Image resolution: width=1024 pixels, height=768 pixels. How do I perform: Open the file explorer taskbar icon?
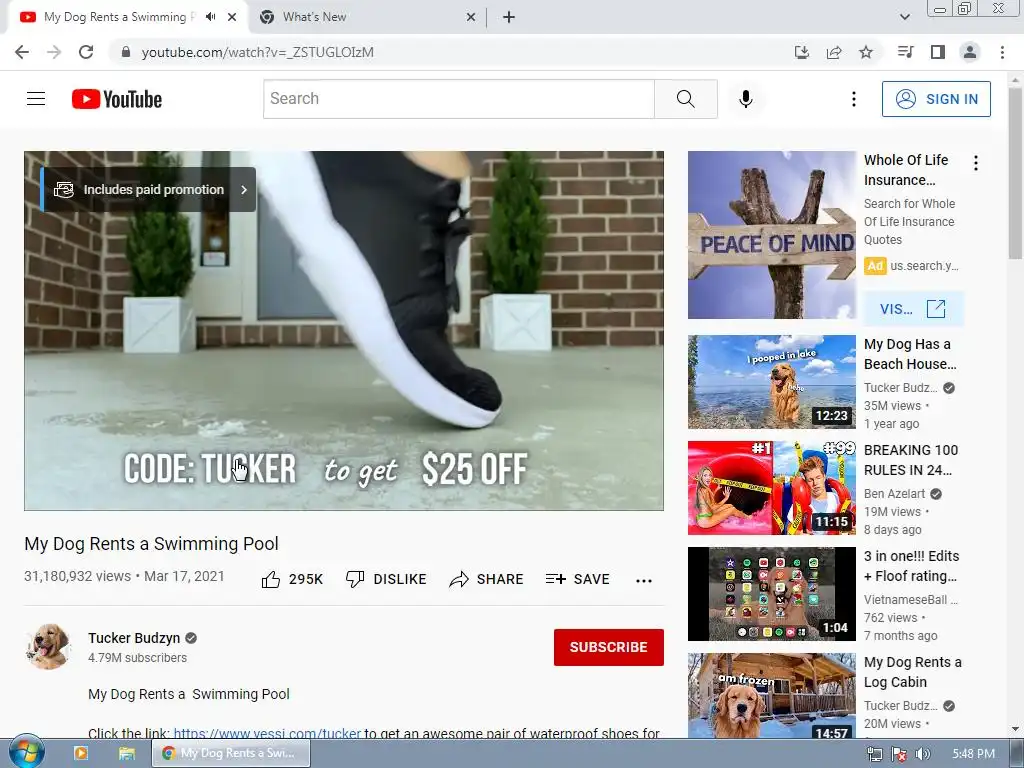point(126,753)
